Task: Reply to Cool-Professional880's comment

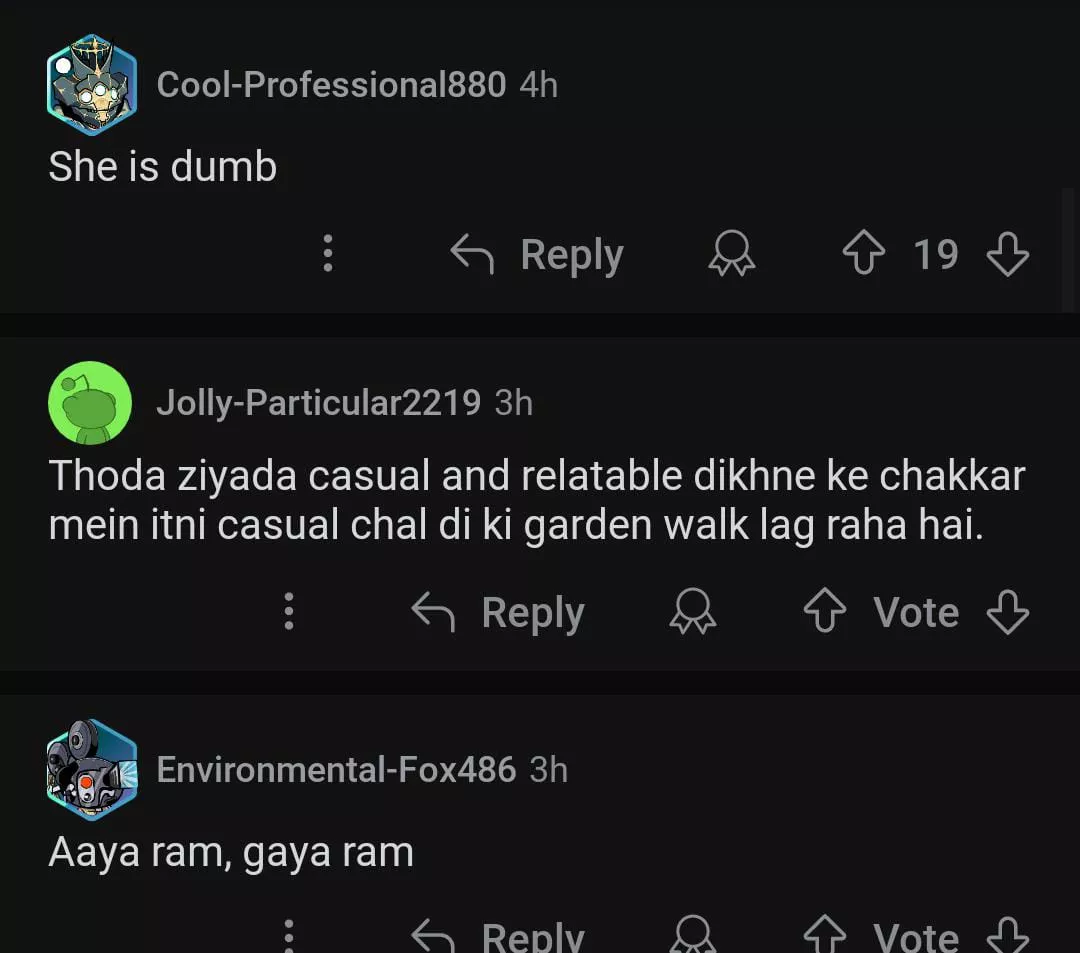Action: tap(537, 255)
